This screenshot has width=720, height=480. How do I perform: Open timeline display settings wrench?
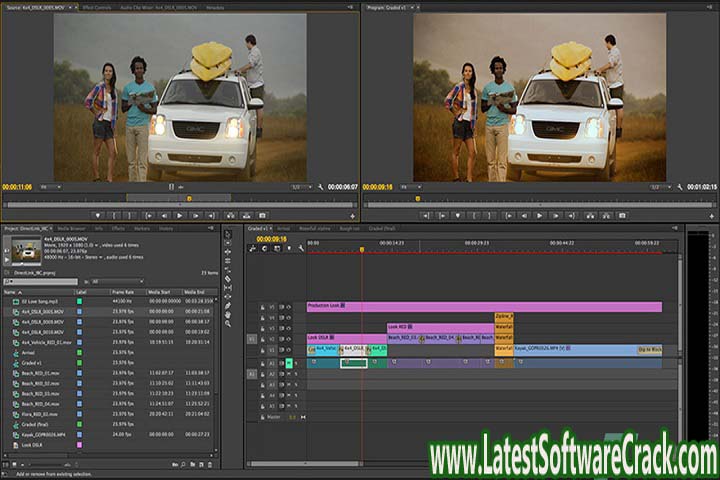(x=301, y=248)
